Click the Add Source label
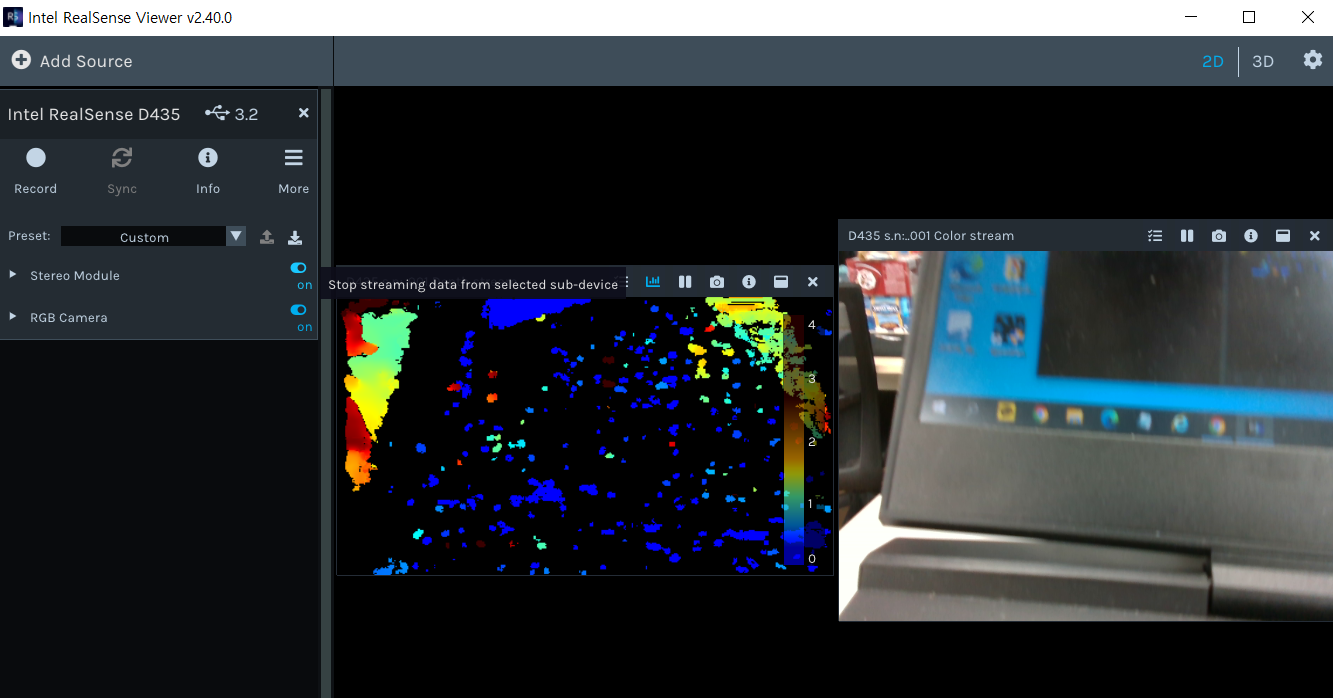Screen dimensions: 1333x698 (x=86, y=61)
